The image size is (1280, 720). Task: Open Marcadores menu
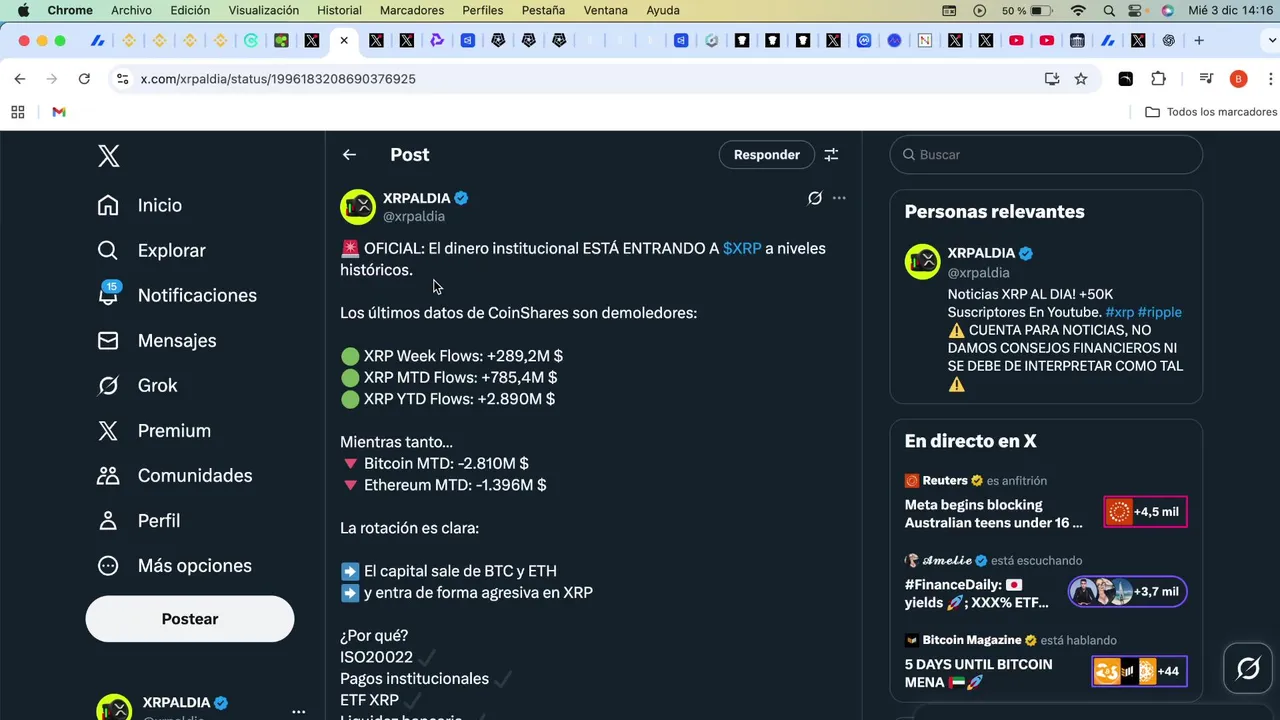(412, 10)
